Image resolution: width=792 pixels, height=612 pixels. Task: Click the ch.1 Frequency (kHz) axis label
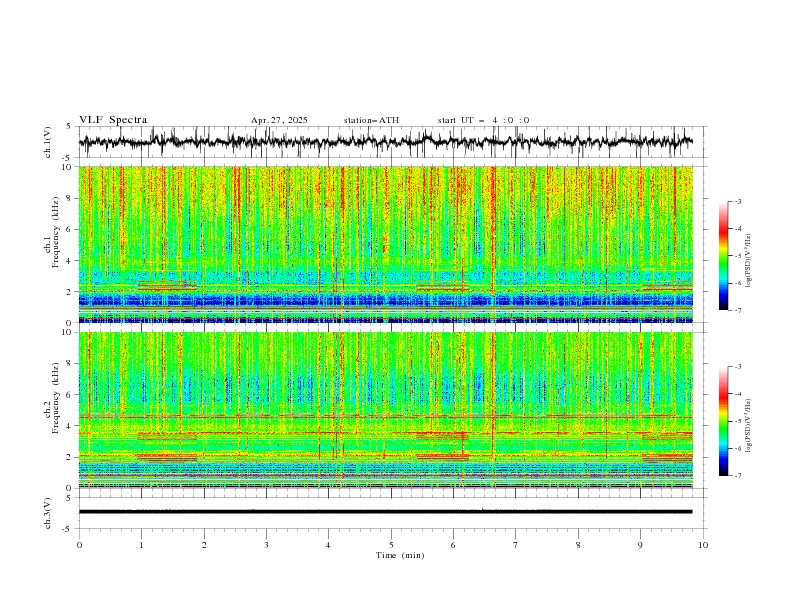pos(52,232)
